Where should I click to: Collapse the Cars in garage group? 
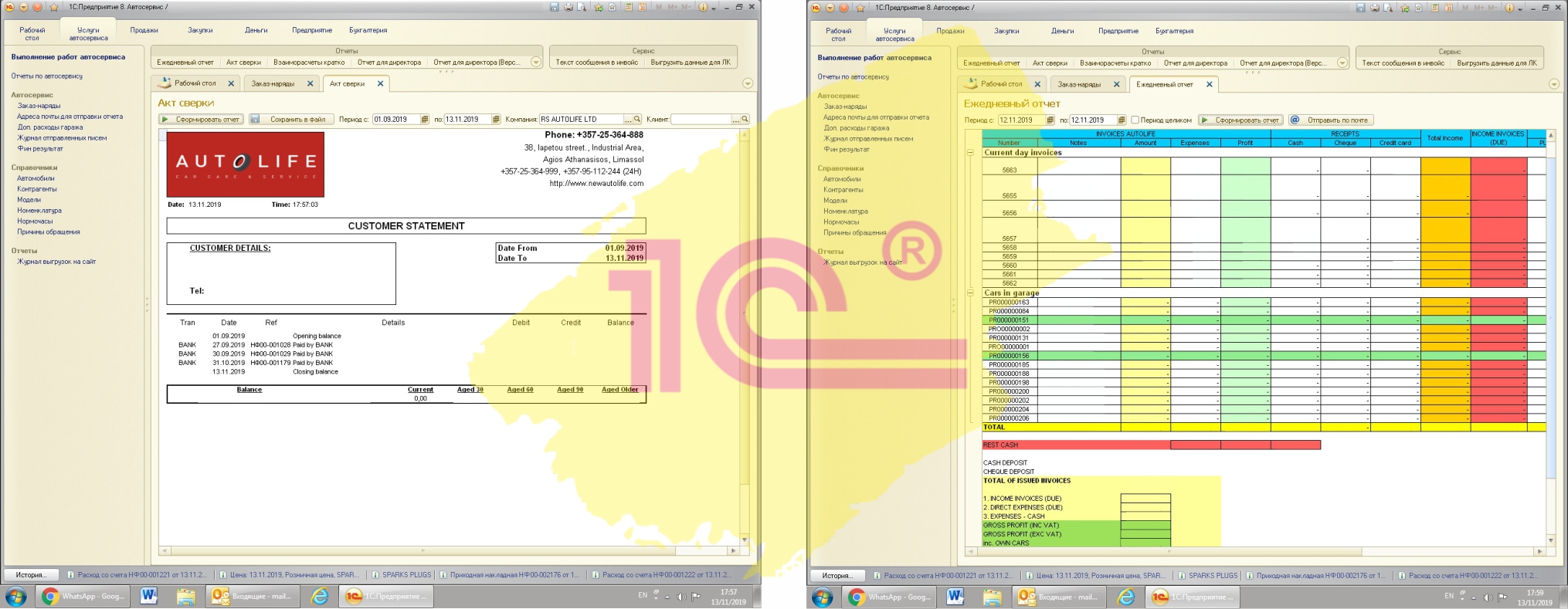[970, 293]
